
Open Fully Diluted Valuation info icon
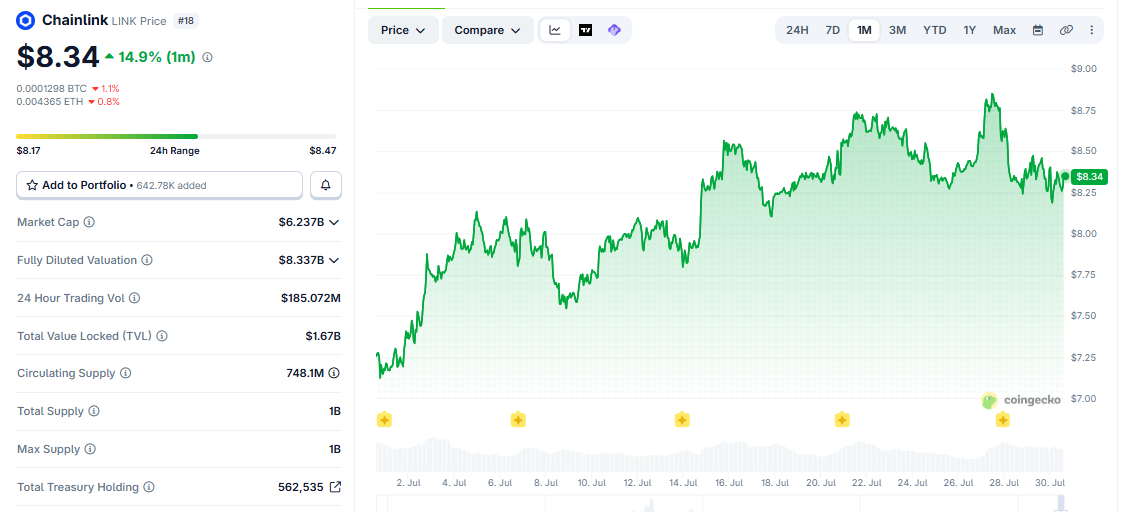point(147,260)
